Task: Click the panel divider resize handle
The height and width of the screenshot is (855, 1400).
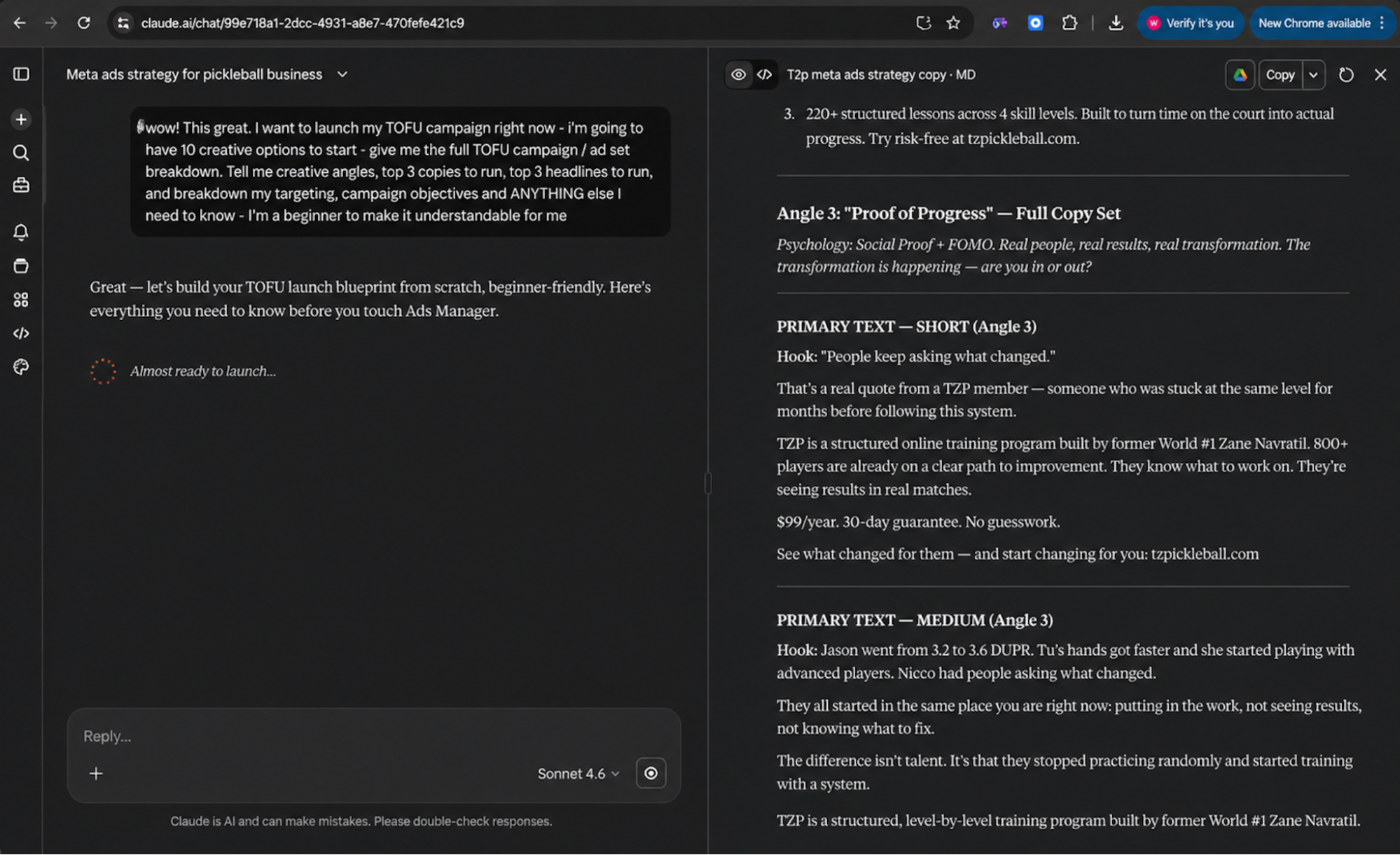Action: pyautogui.click(x=708, y=482)
